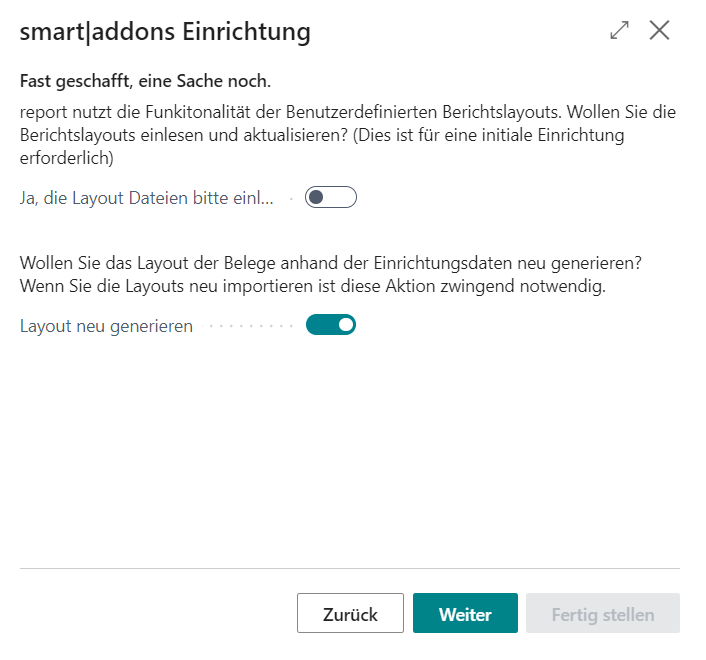Click the 'Ja, die Layout Dateien bitte einl...' label

[x=146, y=198]
